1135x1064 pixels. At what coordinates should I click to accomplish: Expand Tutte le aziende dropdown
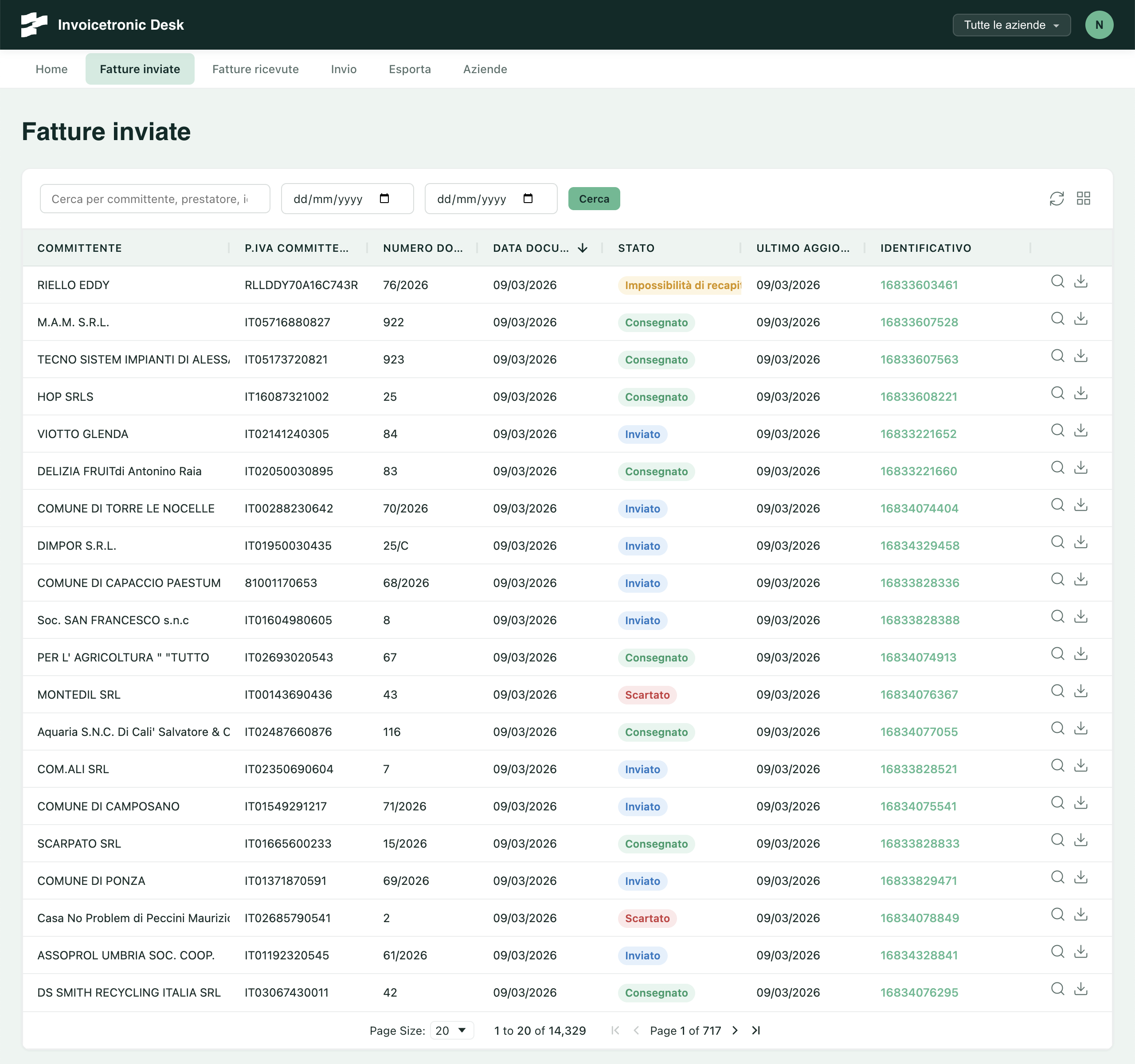pyautogui.click(x=1011, y=25)
